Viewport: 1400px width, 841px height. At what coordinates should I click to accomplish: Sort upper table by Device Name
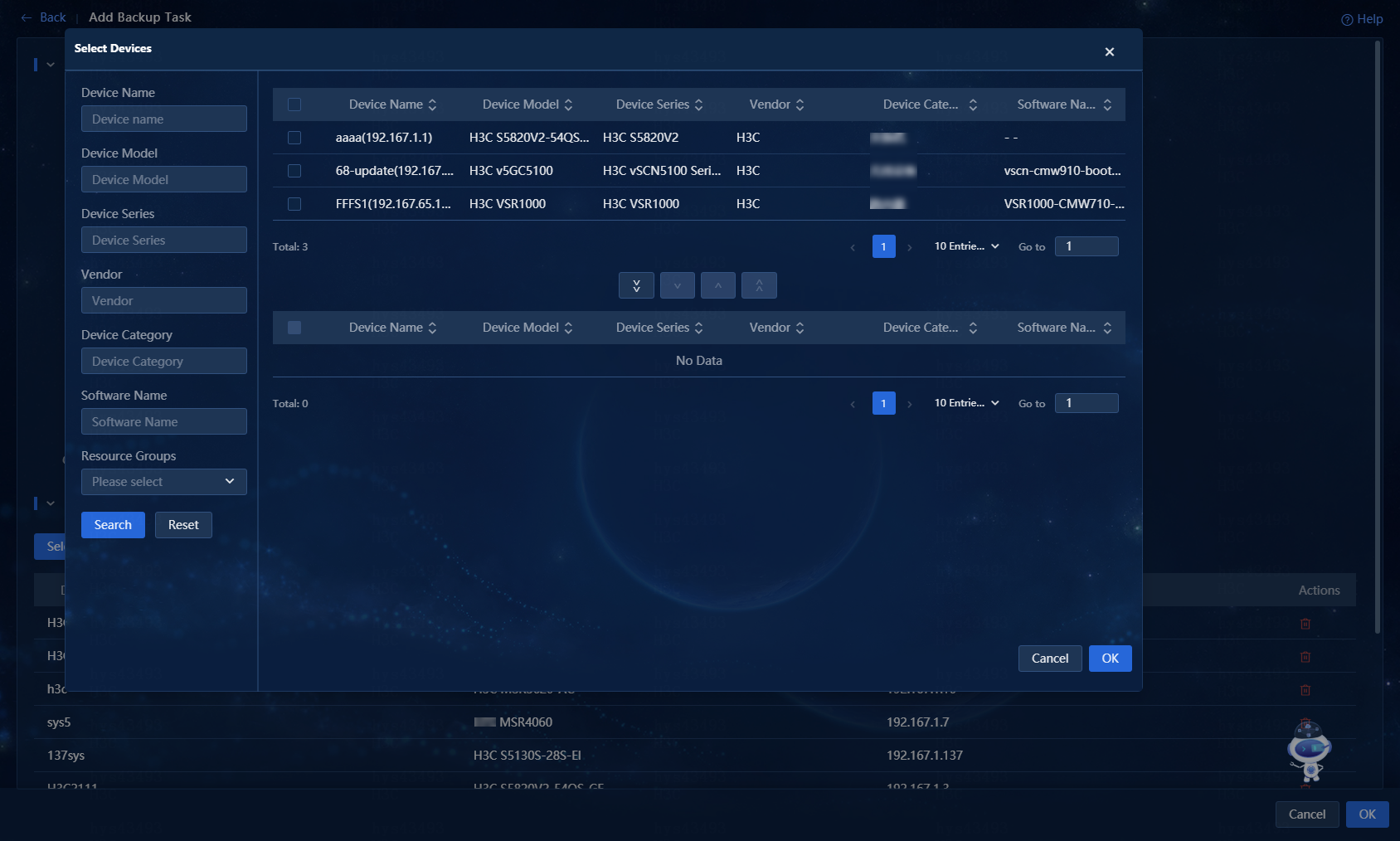click(x=432, y=105)
